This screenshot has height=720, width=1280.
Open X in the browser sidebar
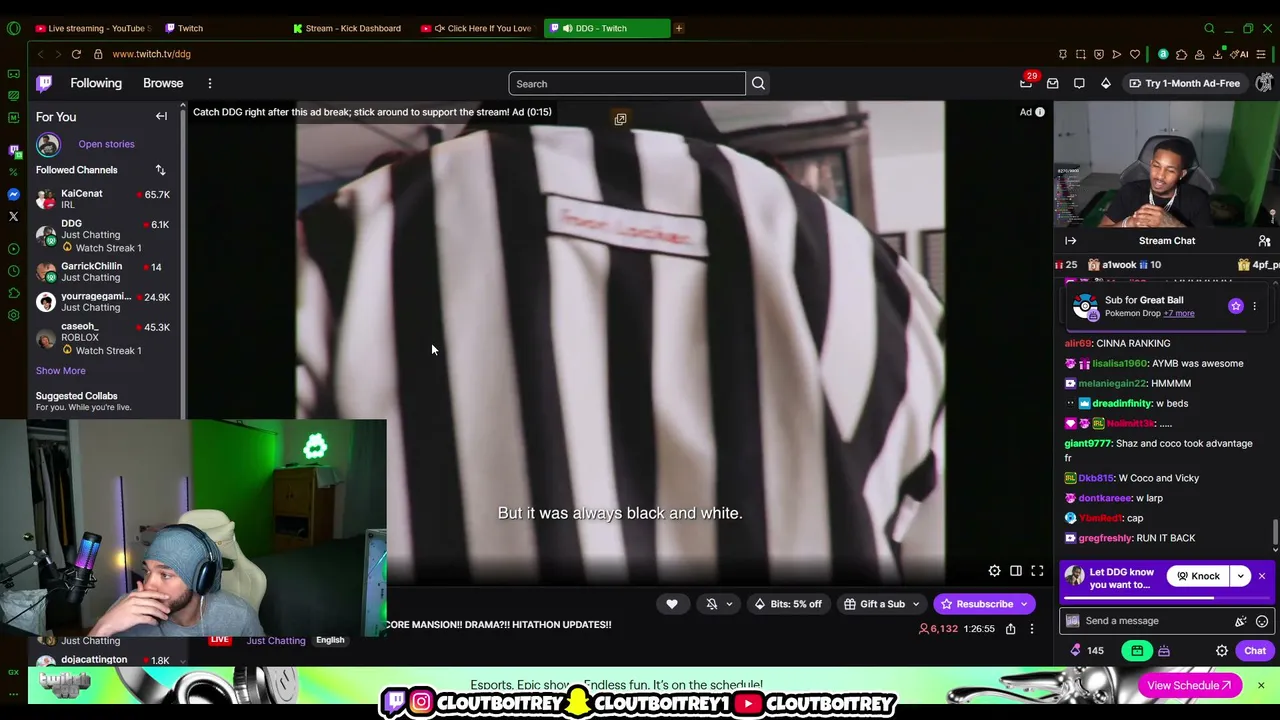(x=13, y=216)
